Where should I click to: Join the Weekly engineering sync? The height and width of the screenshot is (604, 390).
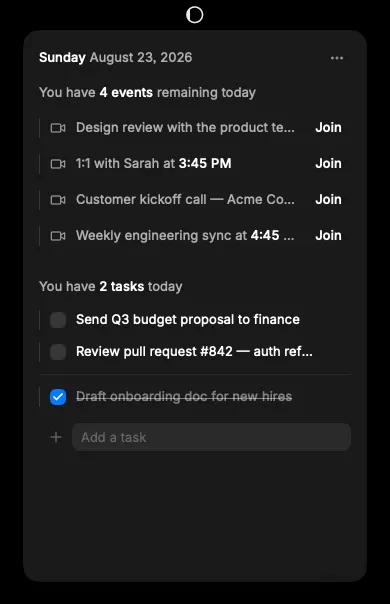328,235
